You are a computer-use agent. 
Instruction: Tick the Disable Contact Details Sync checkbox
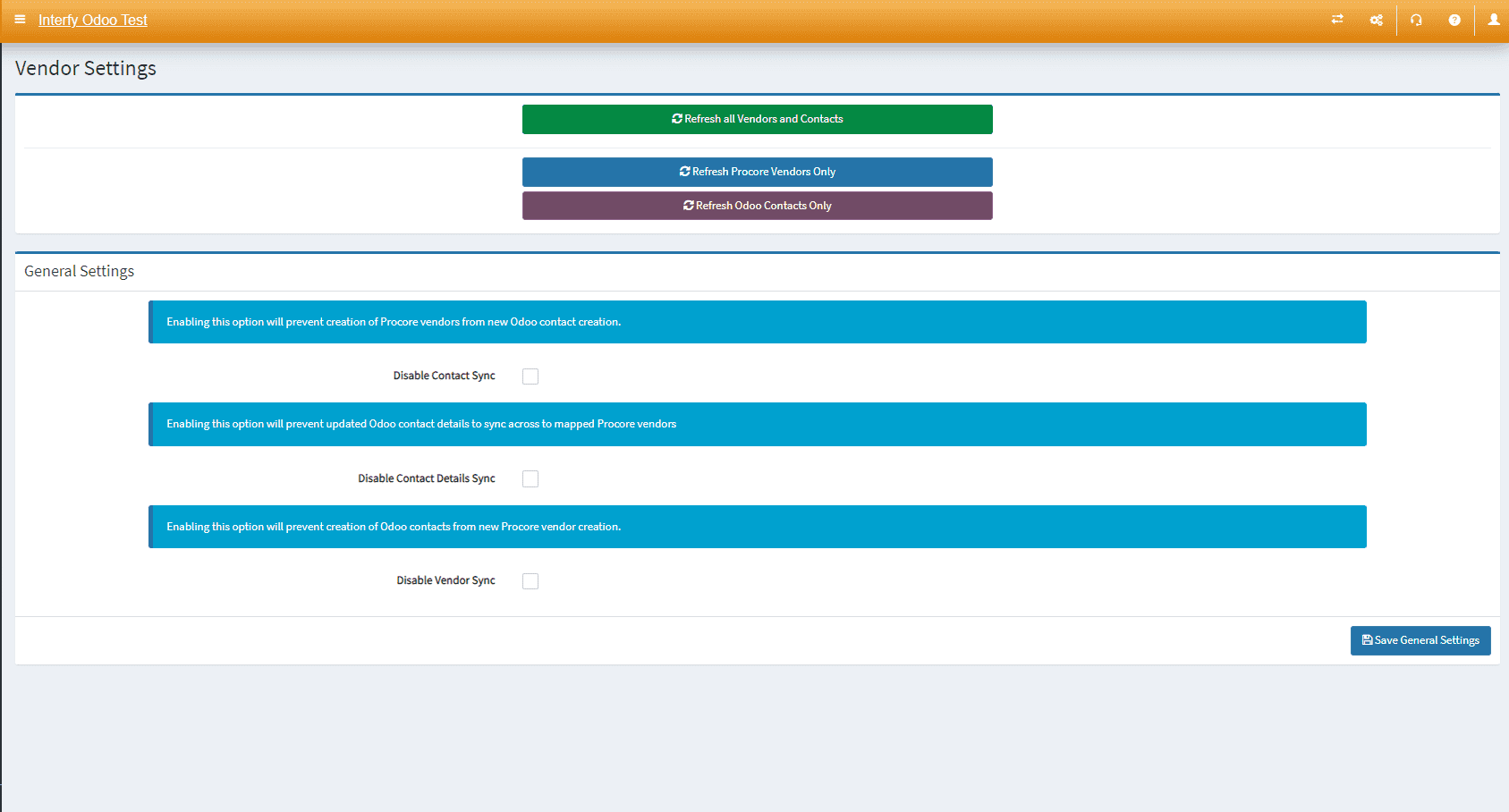(530, 479)
